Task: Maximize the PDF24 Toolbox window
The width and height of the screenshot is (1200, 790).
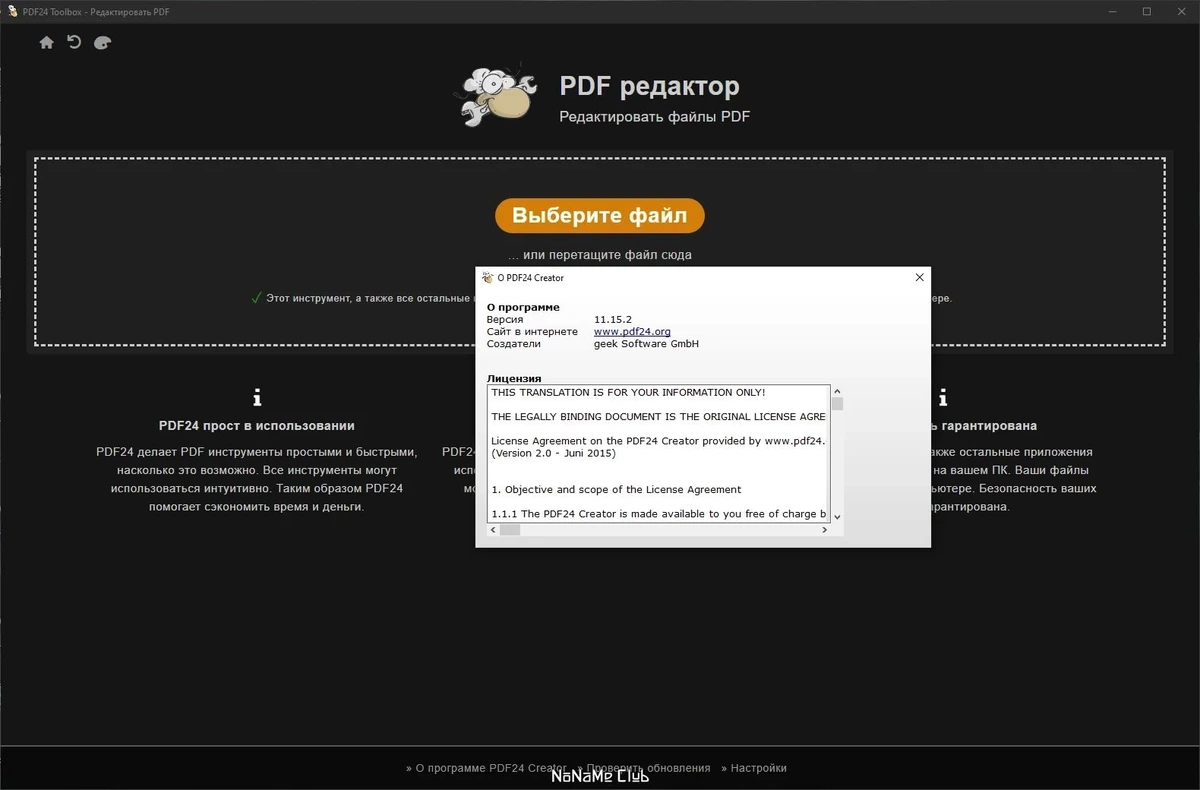Action: [x=1146, y=11]
